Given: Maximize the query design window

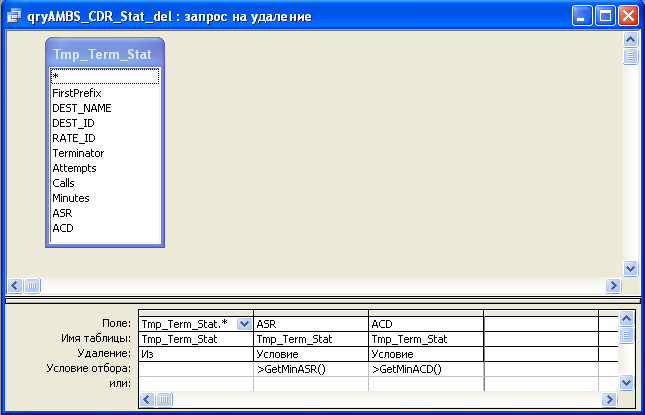Looking at the screenshot, I should coord(605,16).
